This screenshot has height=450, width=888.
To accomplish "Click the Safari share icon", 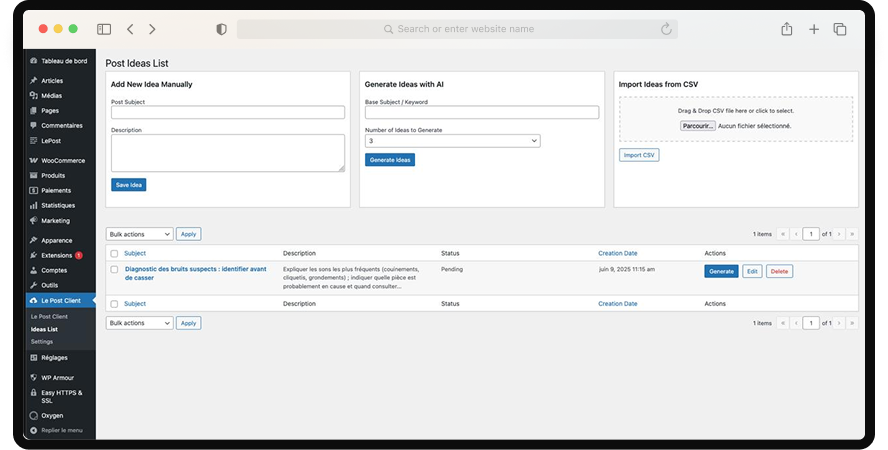I will point(786,30).
